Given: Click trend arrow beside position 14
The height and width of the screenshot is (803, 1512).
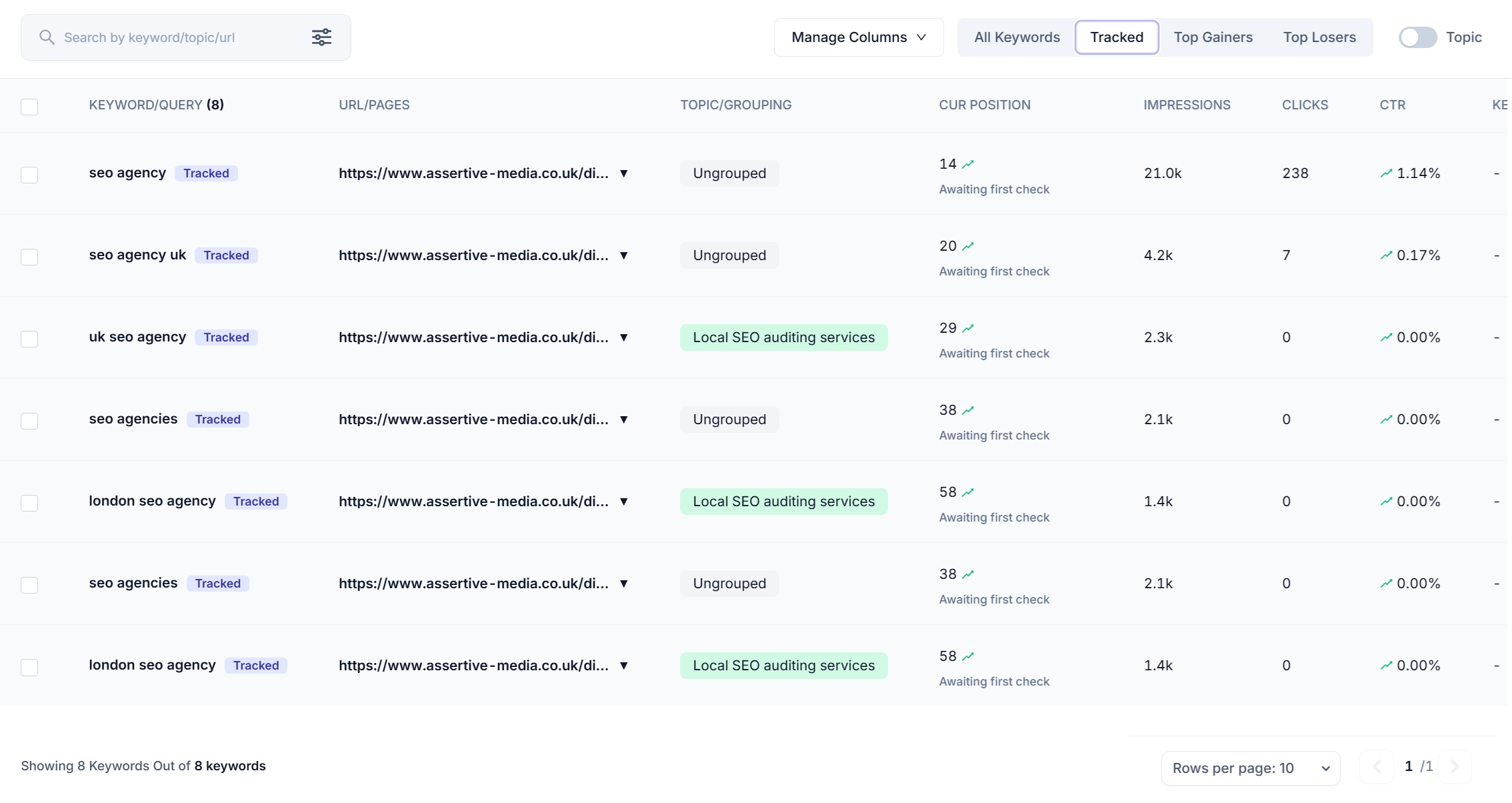Looking at the screenshot, I should tap(968, 164).
